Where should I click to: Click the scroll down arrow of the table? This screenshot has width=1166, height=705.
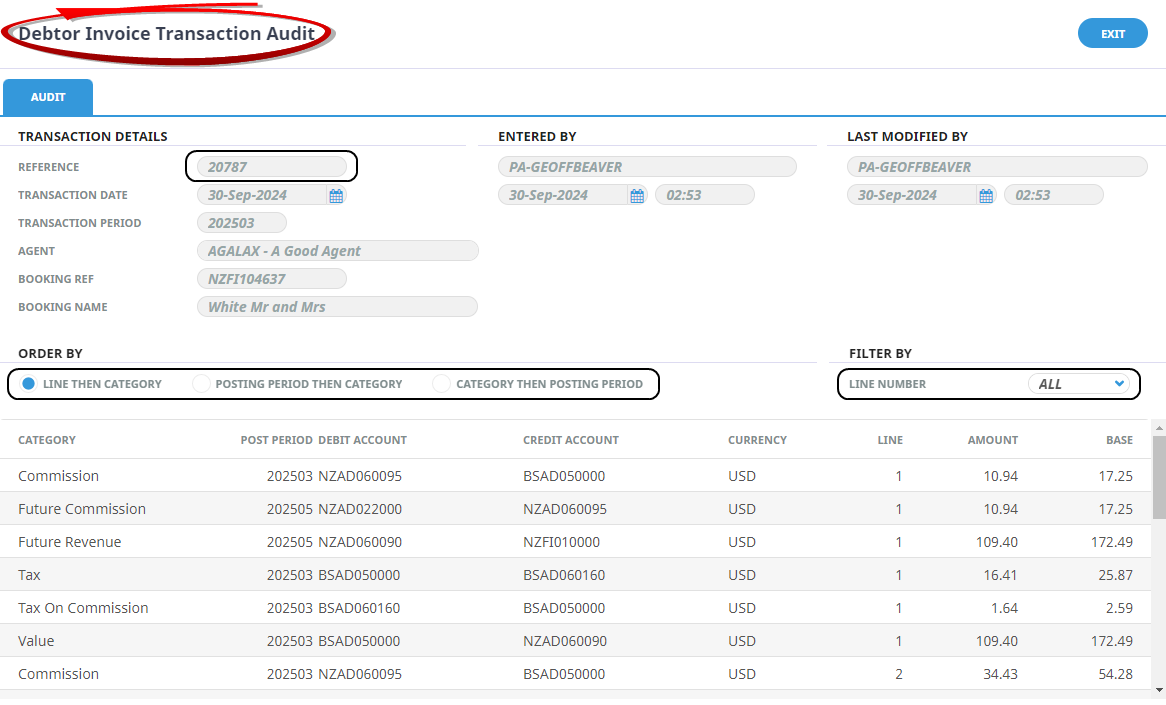(1159, 690)
